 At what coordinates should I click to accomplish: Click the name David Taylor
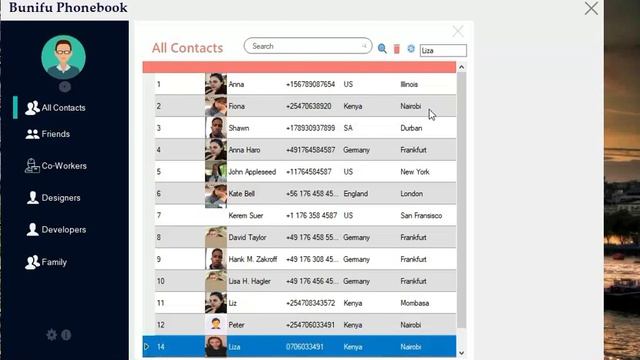[x=247, y=237]
